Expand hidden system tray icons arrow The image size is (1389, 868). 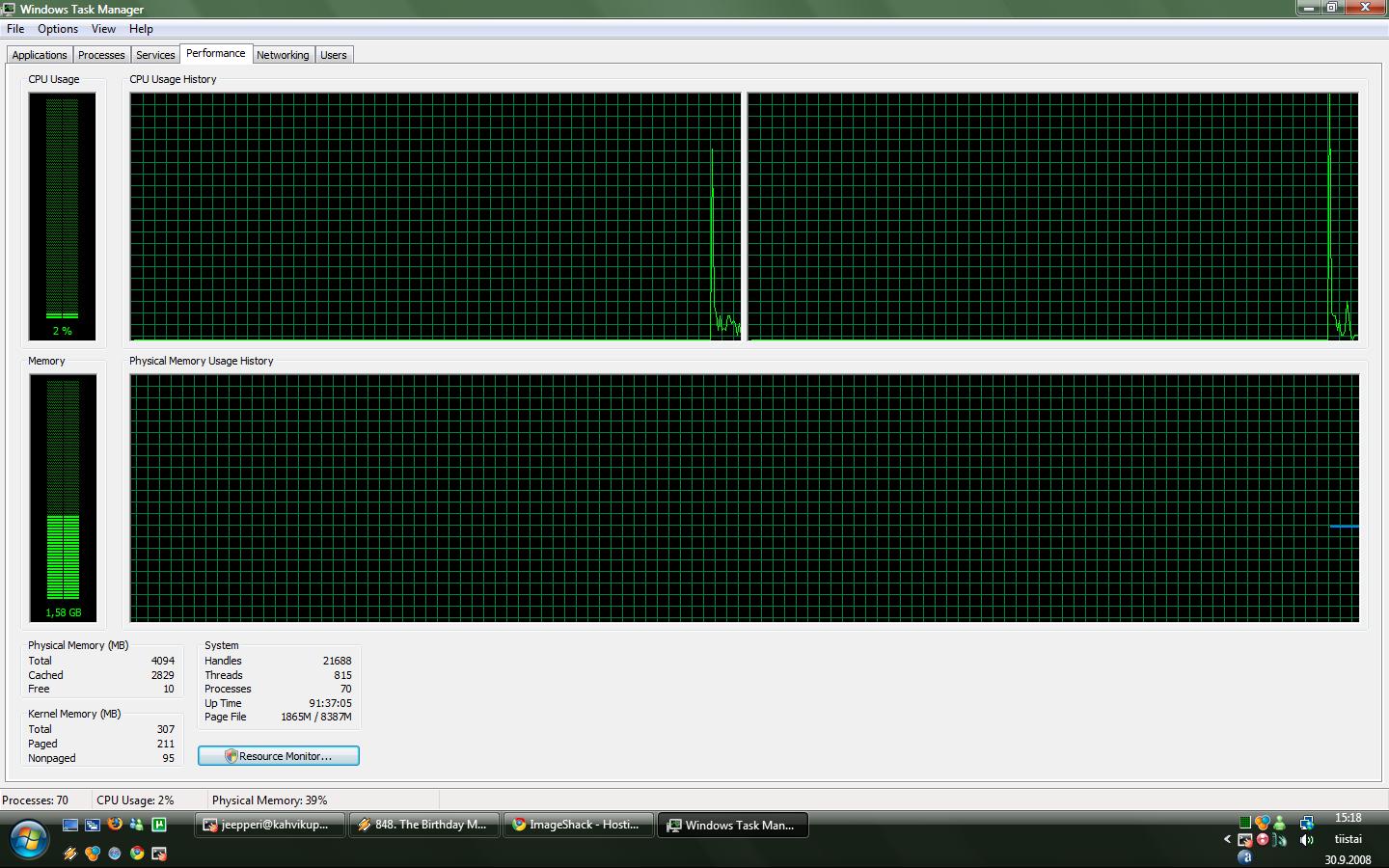coord(1227,839)
